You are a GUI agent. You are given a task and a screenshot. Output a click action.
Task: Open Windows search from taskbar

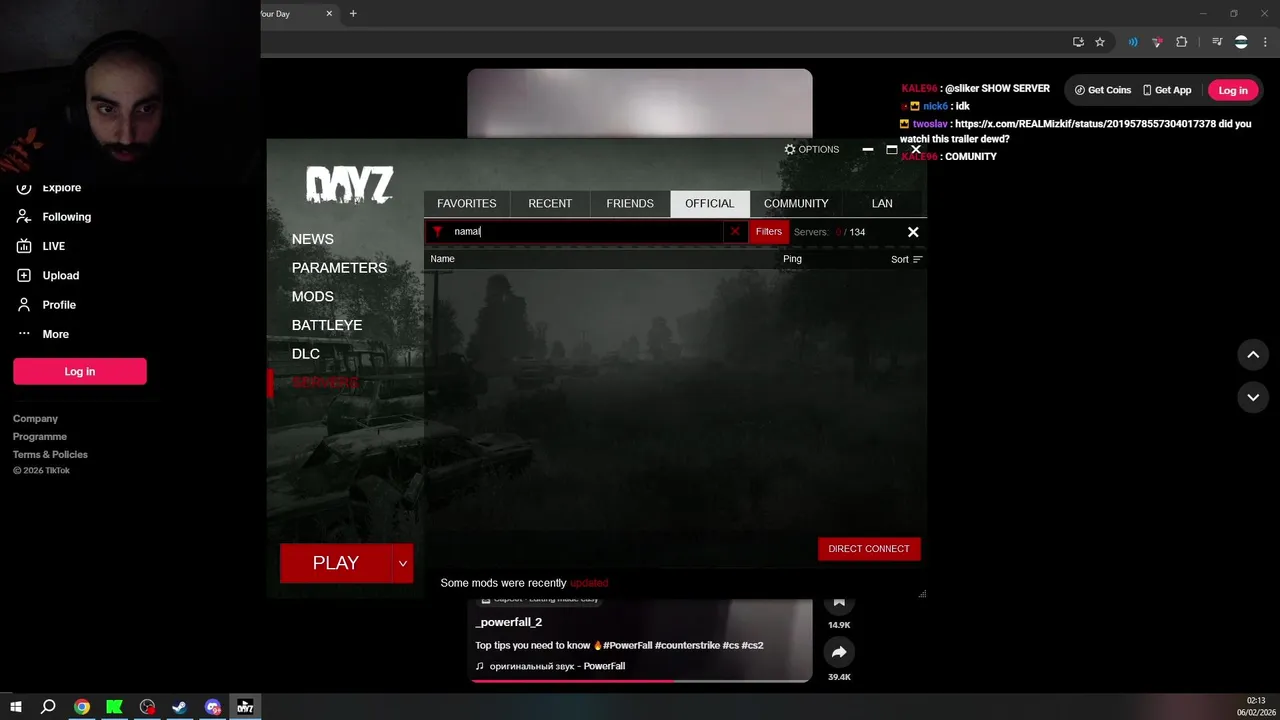[48, 707]
